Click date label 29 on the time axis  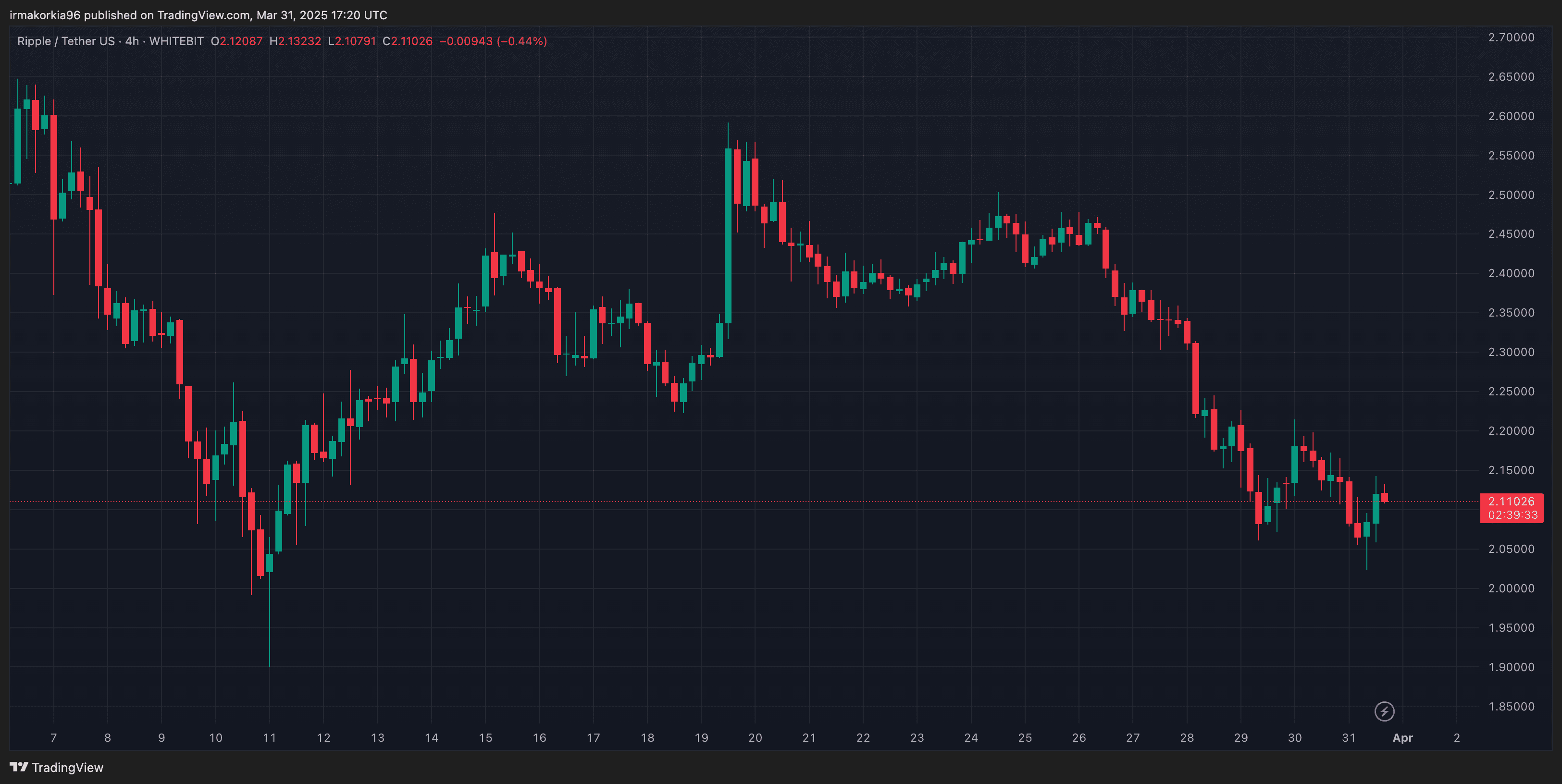(x=1241, y=738)
